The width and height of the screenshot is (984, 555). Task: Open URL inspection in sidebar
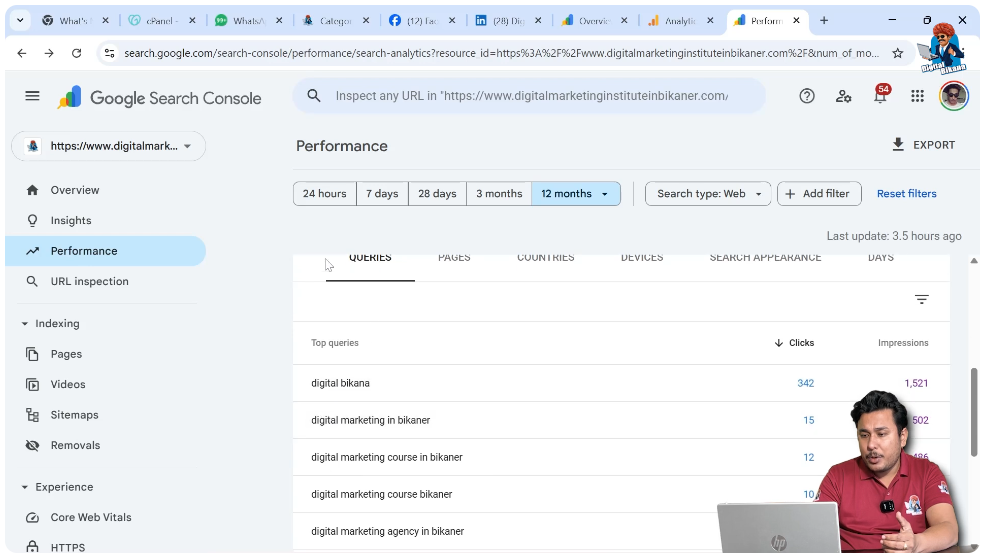point(105,281)
